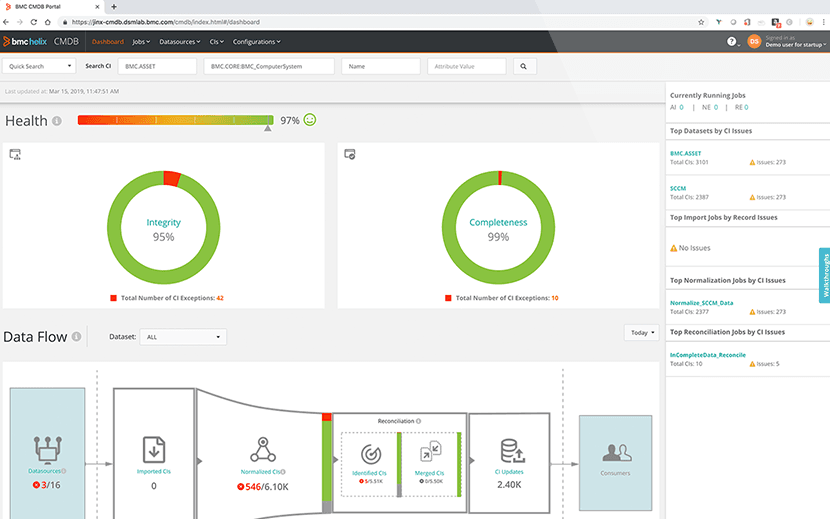Open the Dataset ALL dropdown

coord(183,337)
